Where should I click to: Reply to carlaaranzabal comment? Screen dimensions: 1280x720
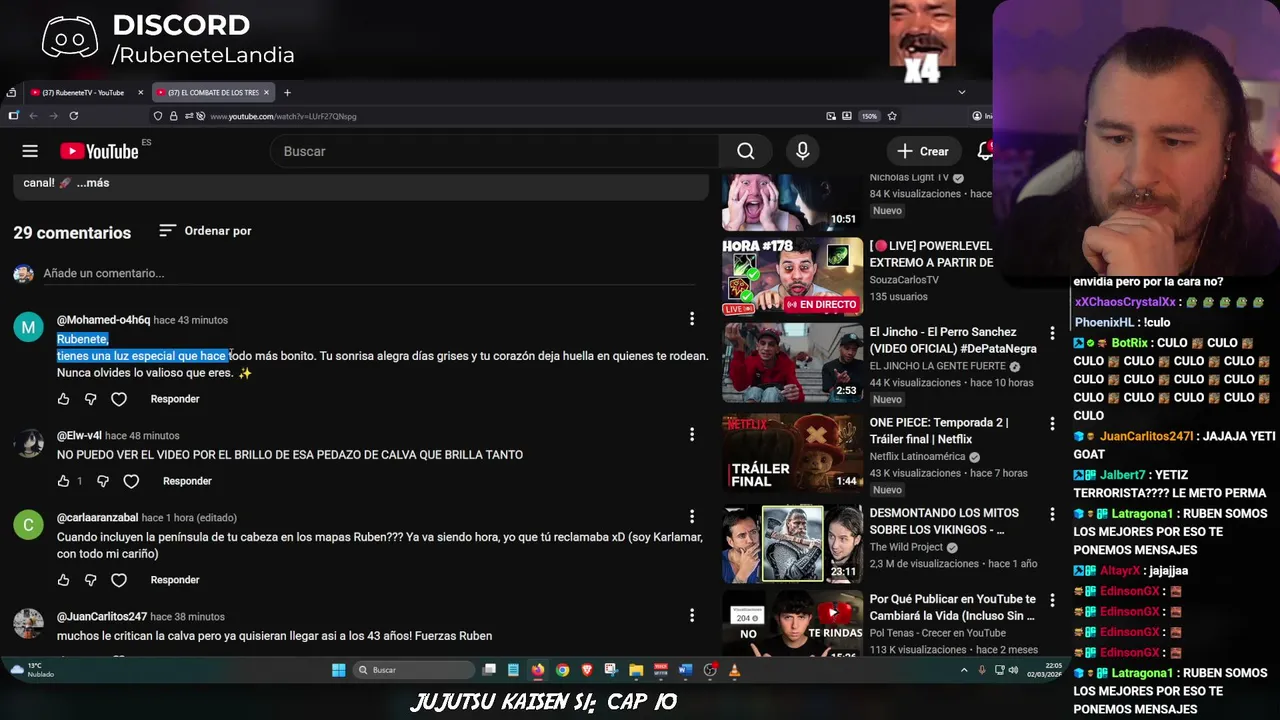coord(175,580)
